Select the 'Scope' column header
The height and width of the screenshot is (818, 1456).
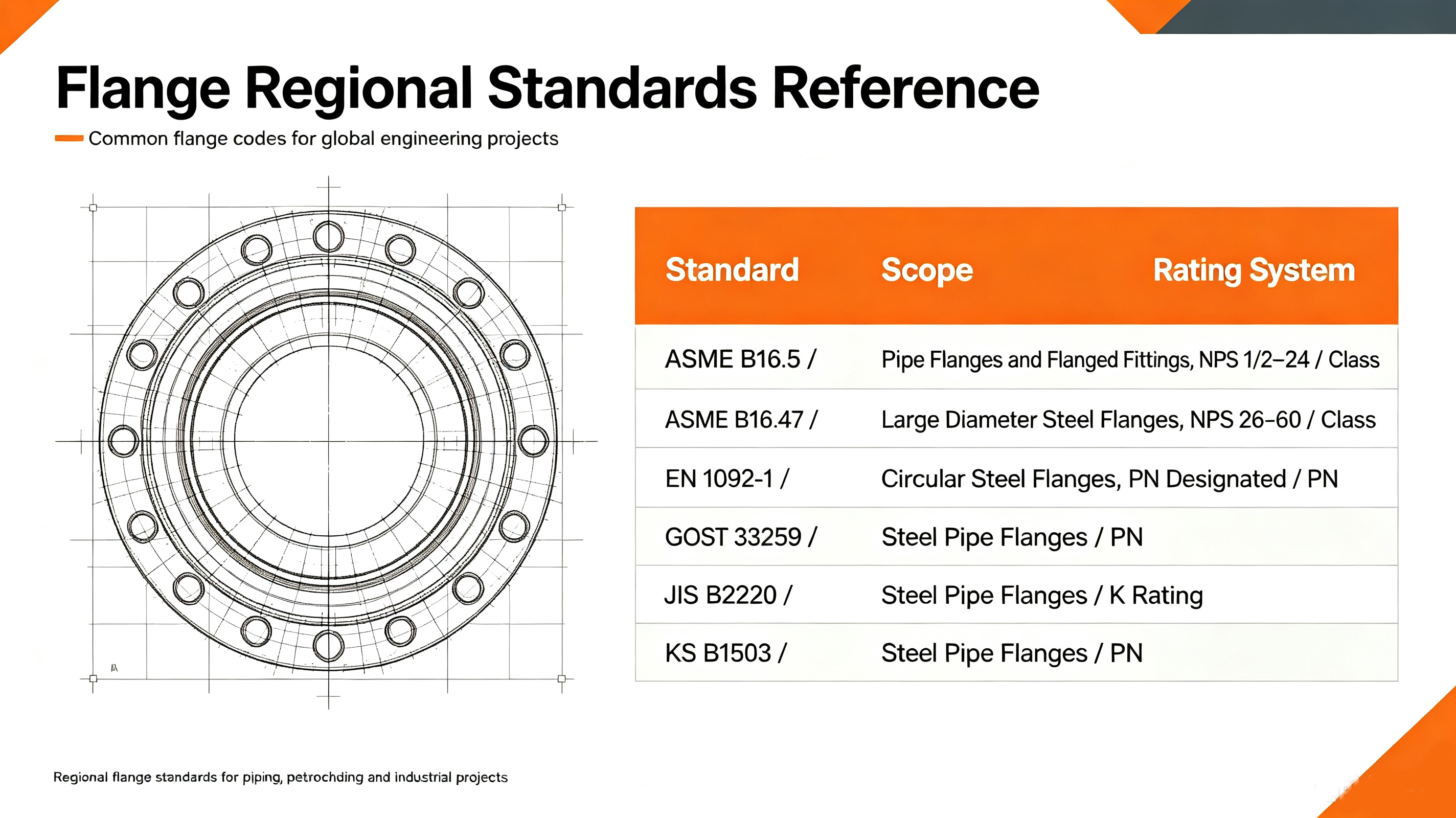927,270
